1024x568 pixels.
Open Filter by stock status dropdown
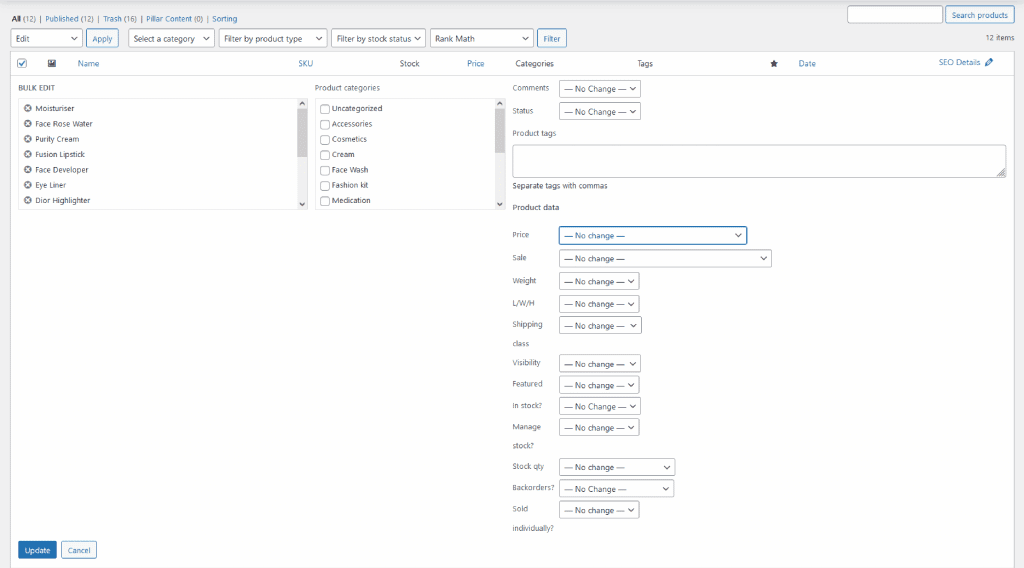pos(378,39)
